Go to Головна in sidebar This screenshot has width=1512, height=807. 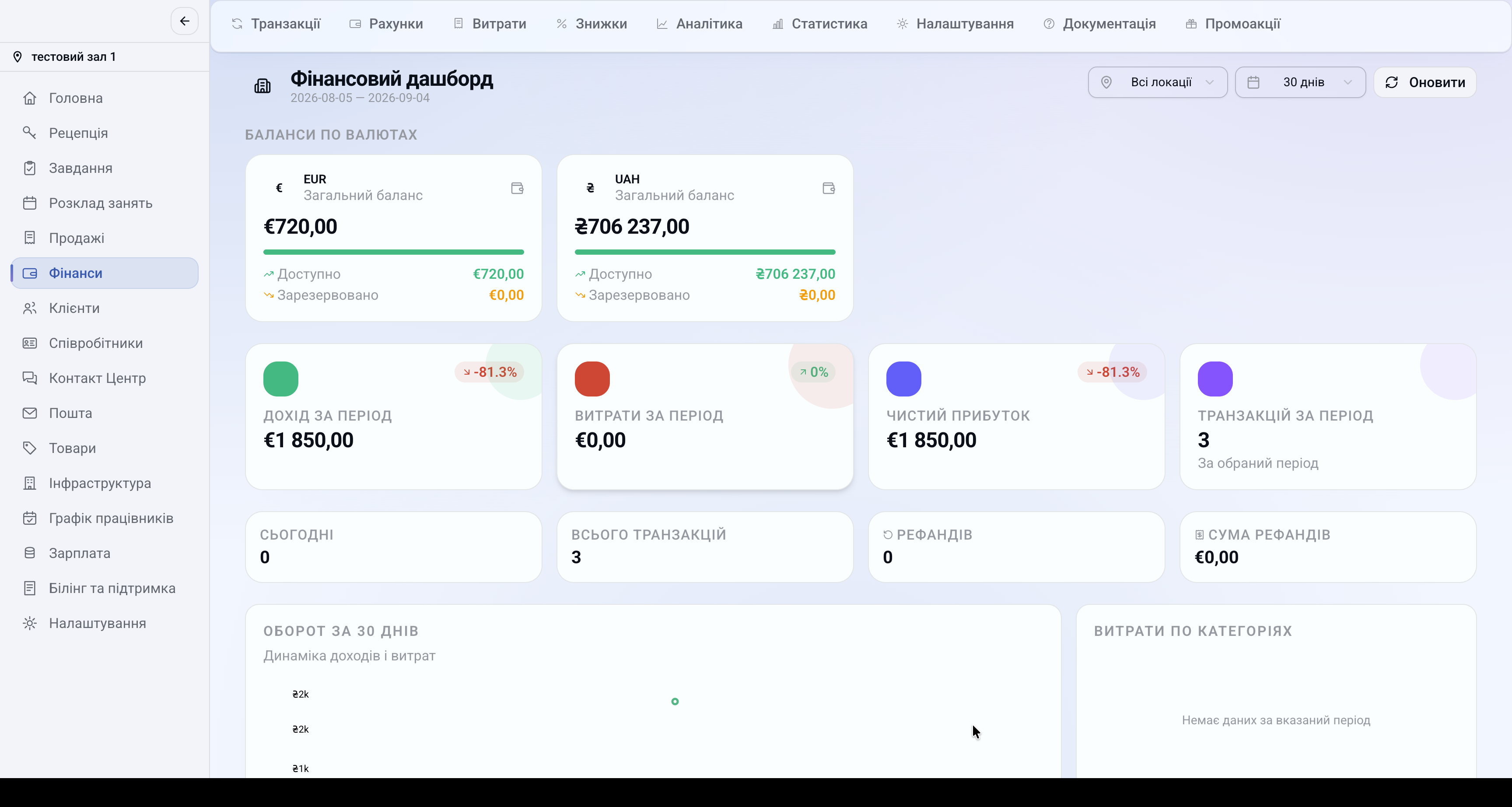tap(105, 98)
